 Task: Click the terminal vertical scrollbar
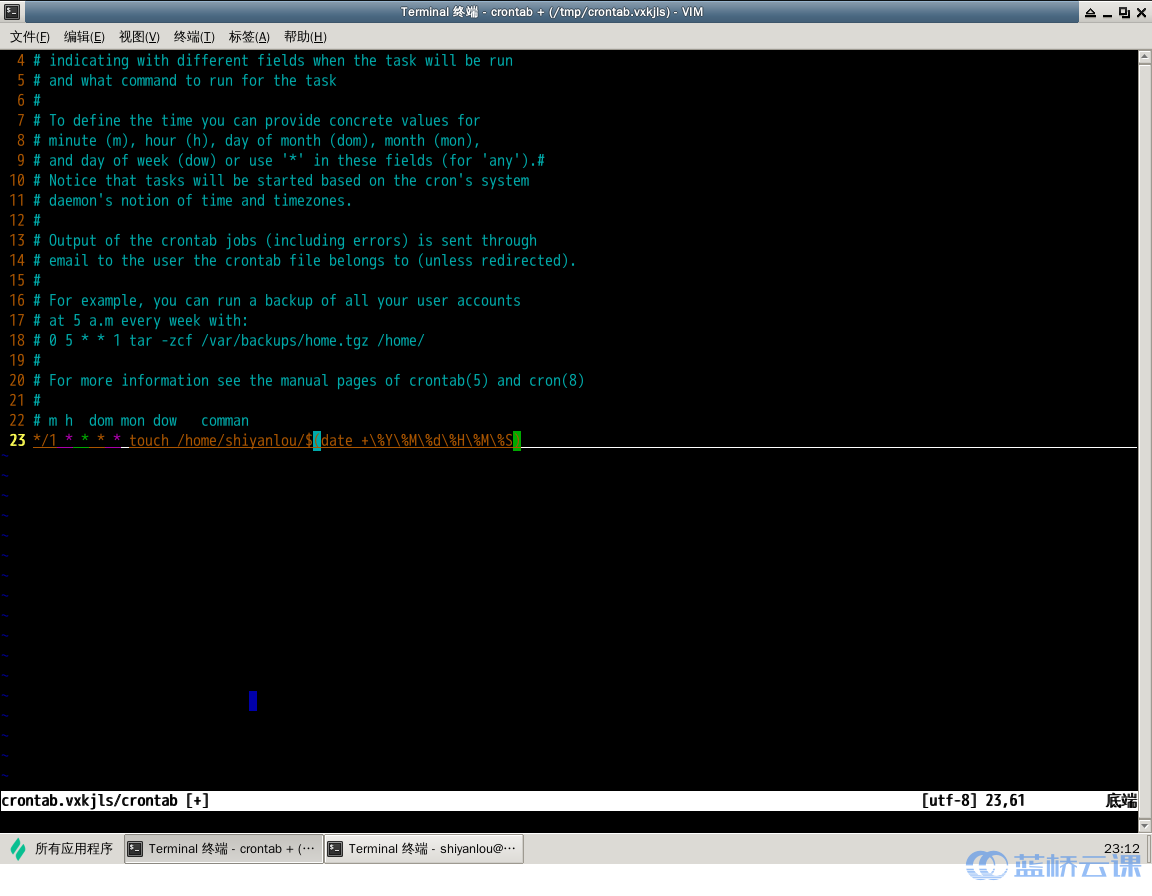point(1144,400)
